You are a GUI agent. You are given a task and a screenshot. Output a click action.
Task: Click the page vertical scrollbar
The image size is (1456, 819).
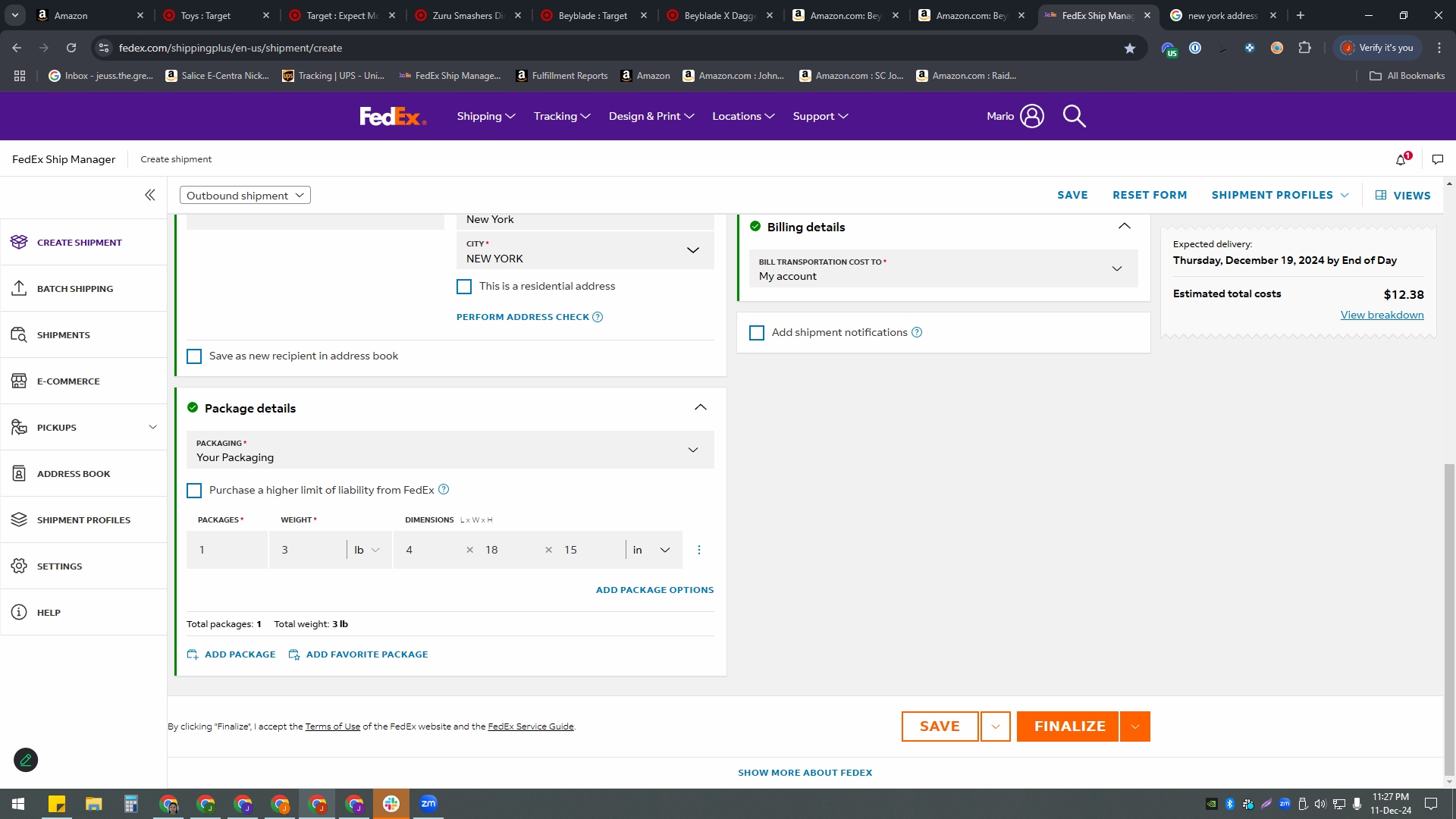[1449, 620]
